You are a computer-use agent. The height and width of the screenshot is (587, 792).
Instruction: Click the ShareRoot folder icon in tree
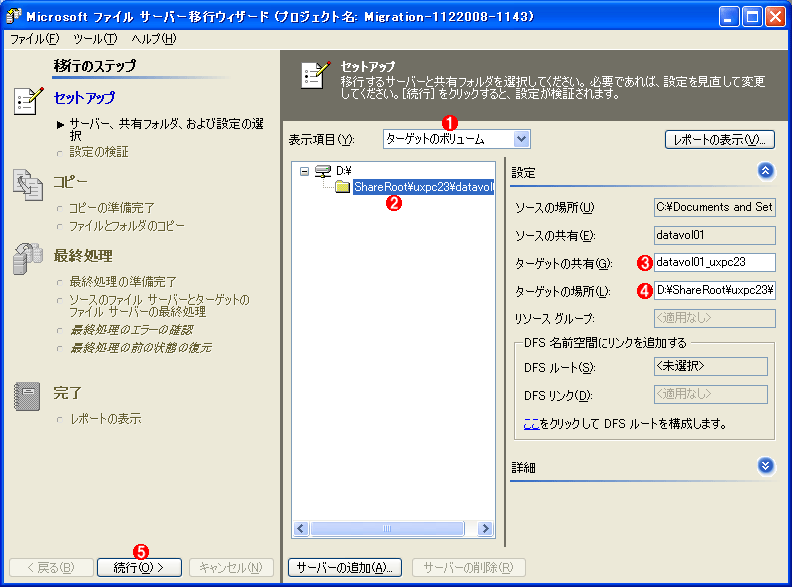(342, 187)
